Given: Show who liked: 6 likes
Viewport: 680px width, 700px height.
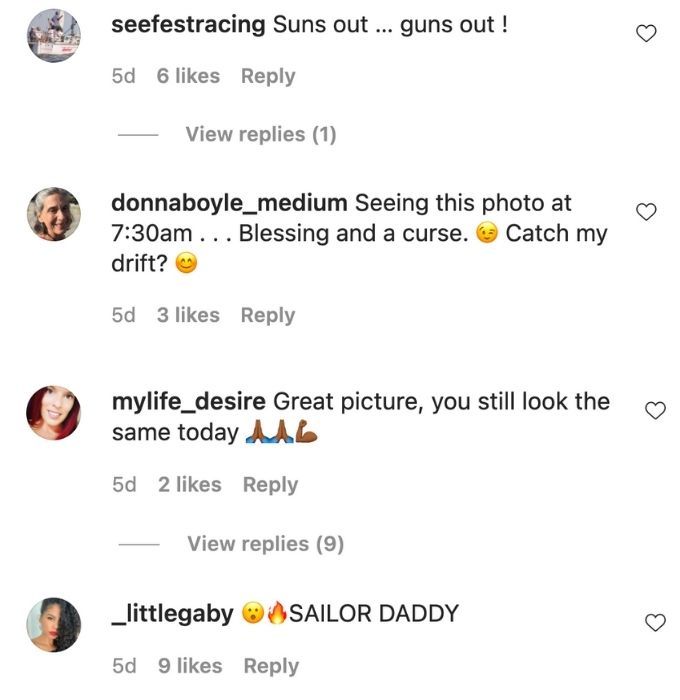Looking at the screenshot, I should point(188,76).
